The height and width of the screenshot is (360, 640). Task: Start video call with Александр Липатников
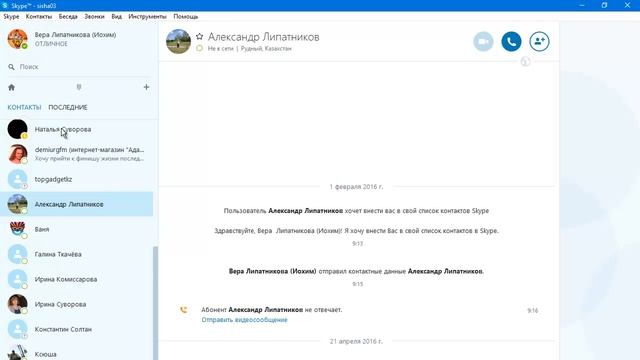point(483,42)
